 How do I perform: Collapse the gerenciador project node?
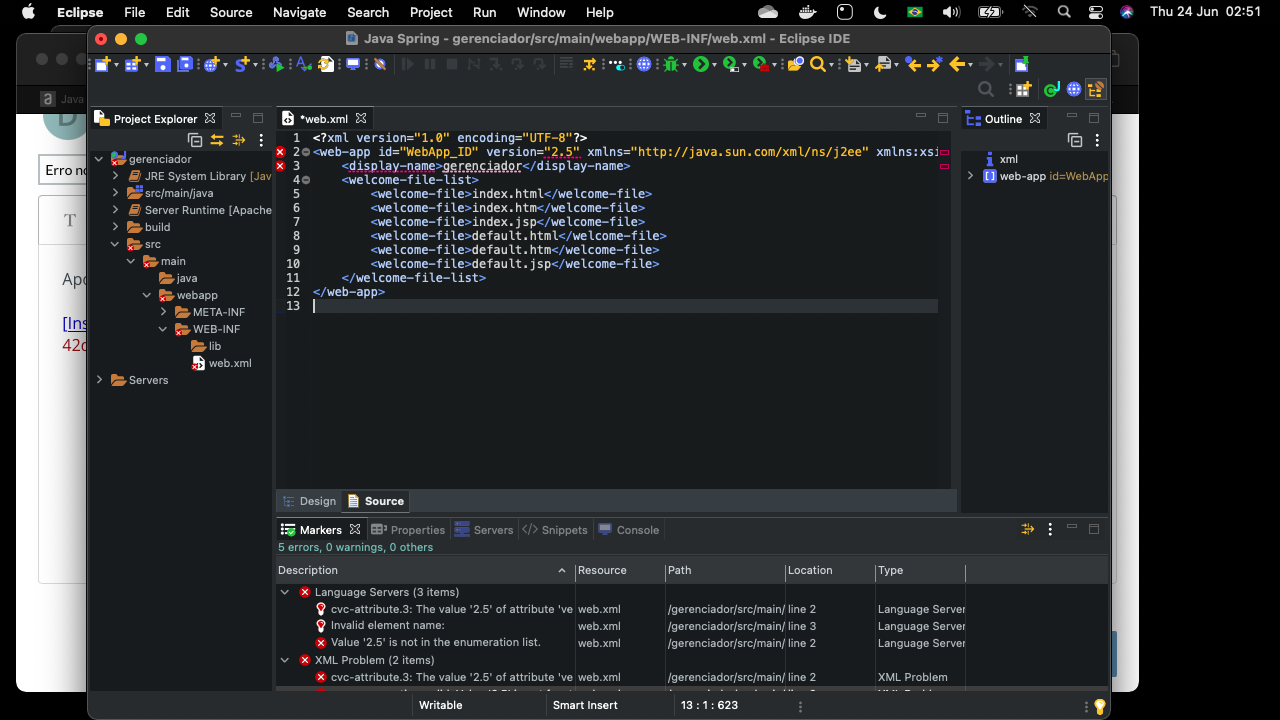pyautogui.click(x=99, y=159)
